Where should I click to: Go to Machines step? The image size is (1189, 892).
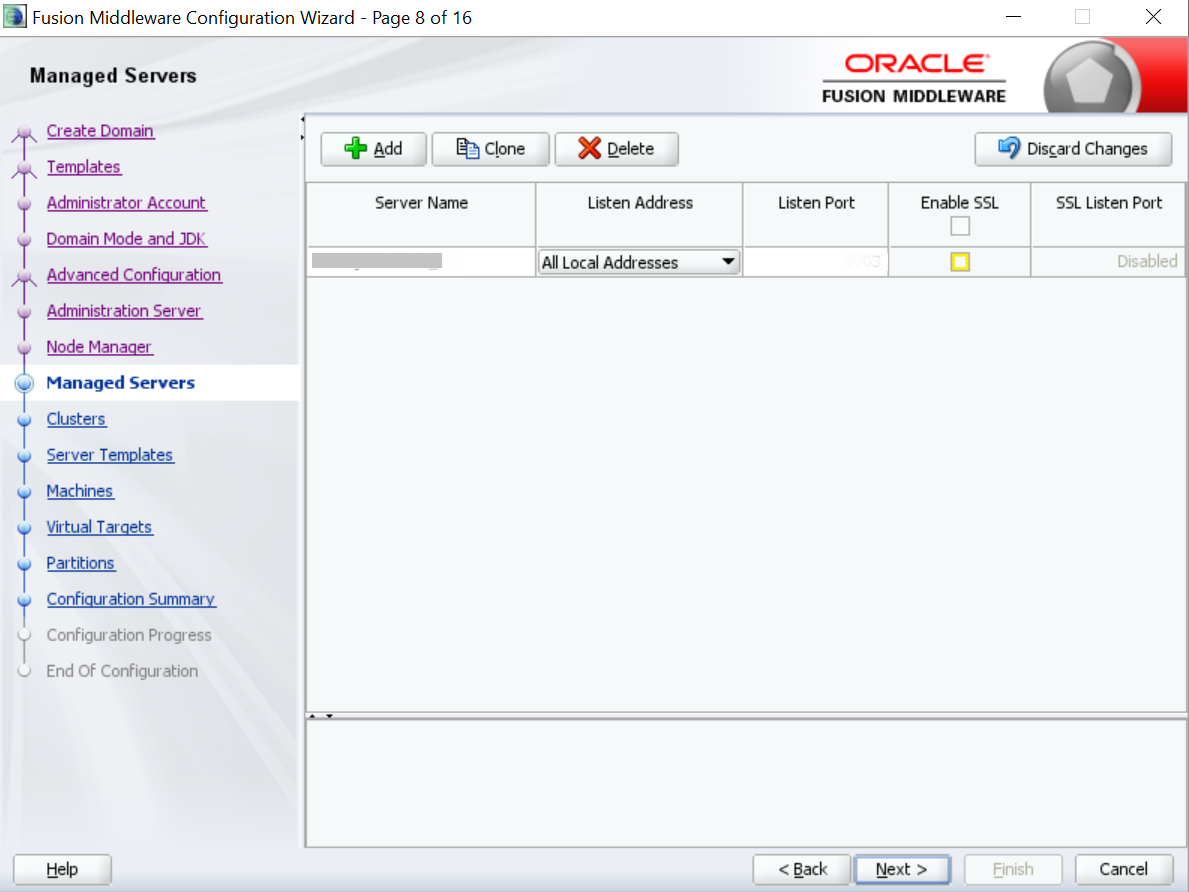pyautogui.click(x=80, y=491)
